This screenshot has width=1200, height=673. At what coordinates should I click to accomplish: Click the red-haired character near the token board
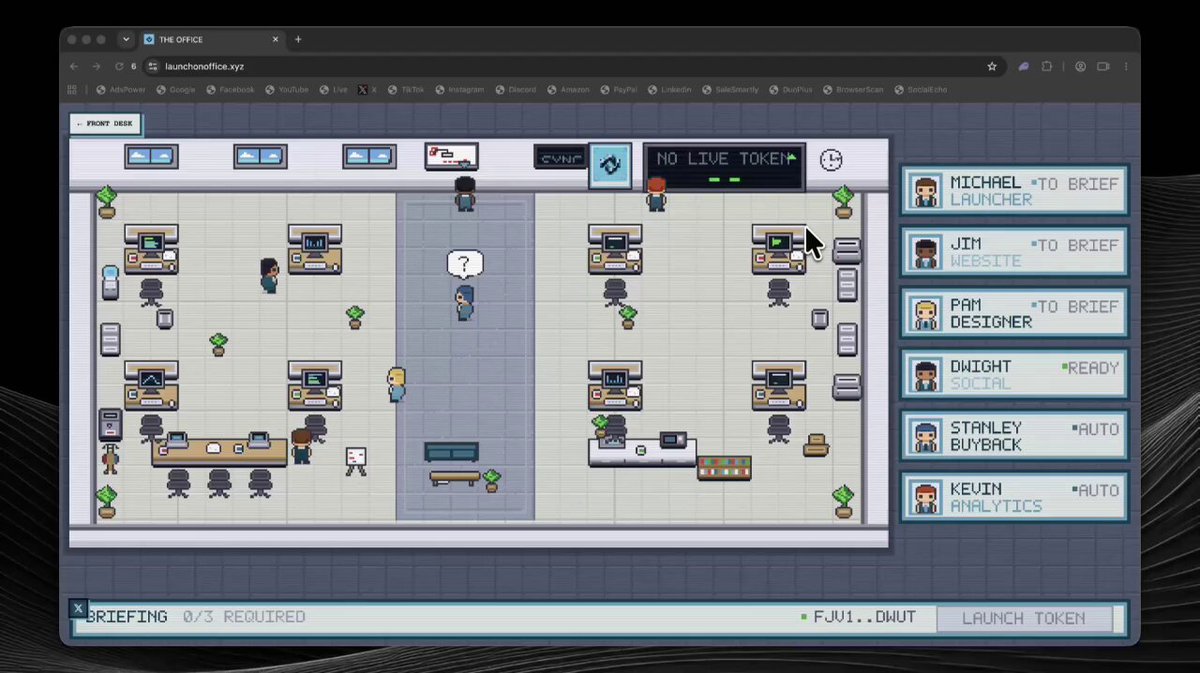click(656, 194)
